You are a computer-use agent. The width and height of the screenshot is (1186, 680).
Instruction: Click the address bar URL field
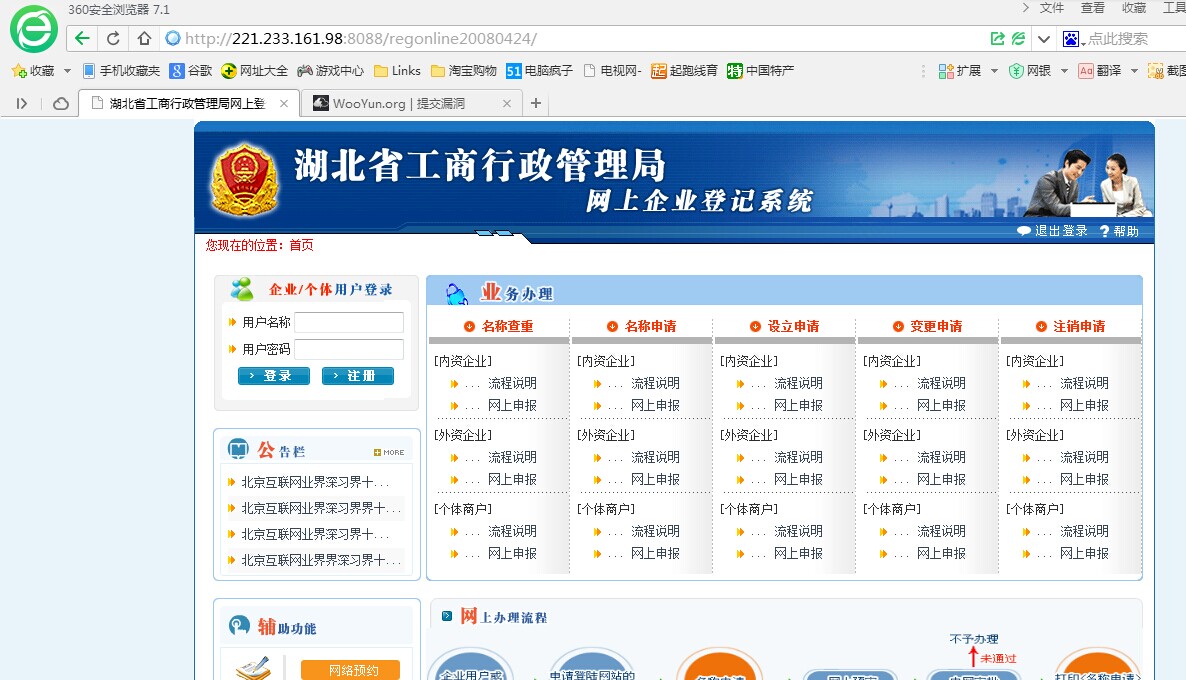click(575, 39)
